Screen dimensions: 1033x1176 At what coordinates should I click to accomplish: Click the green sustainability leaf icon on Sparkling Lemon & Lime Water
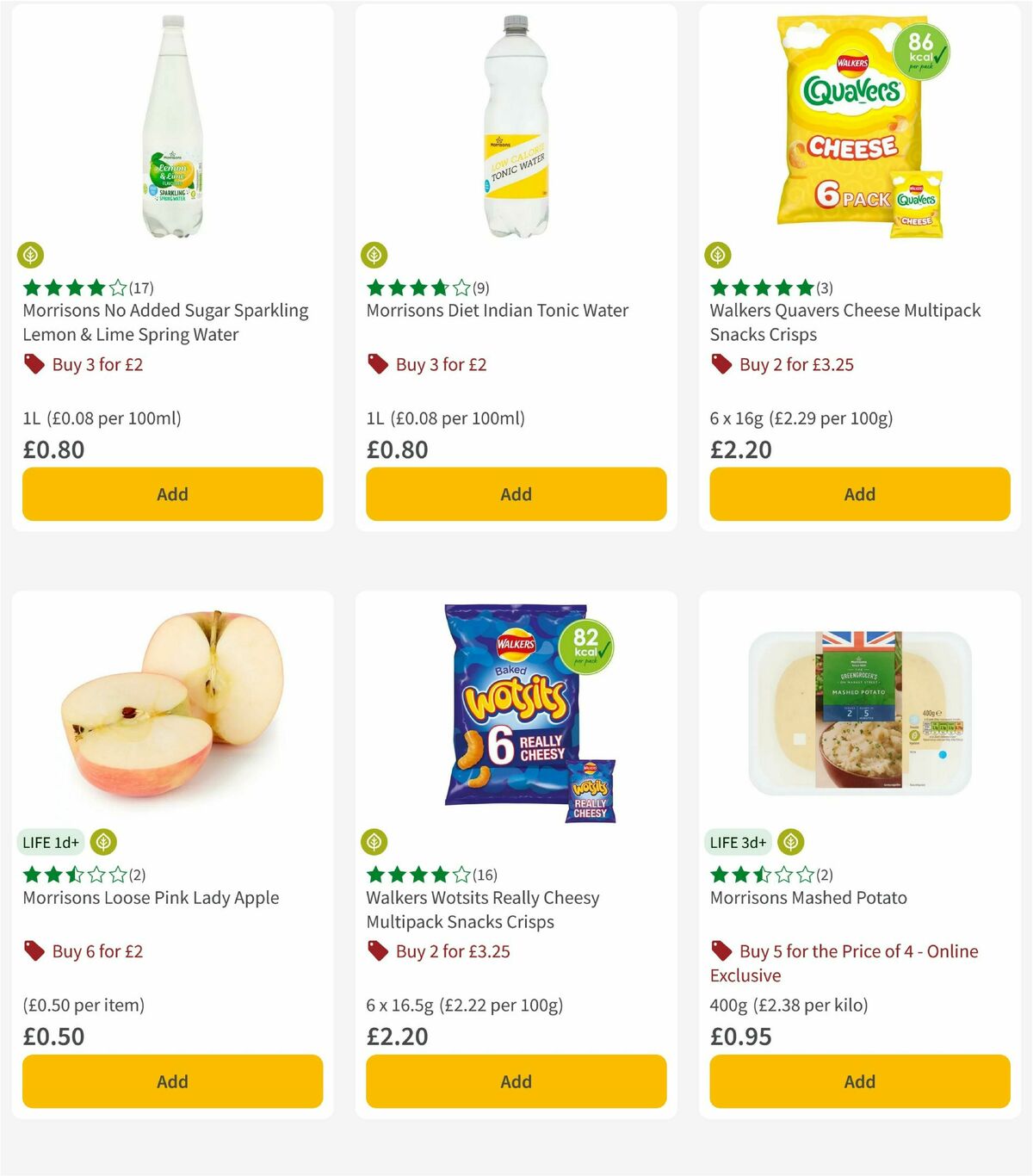(32, 255)
